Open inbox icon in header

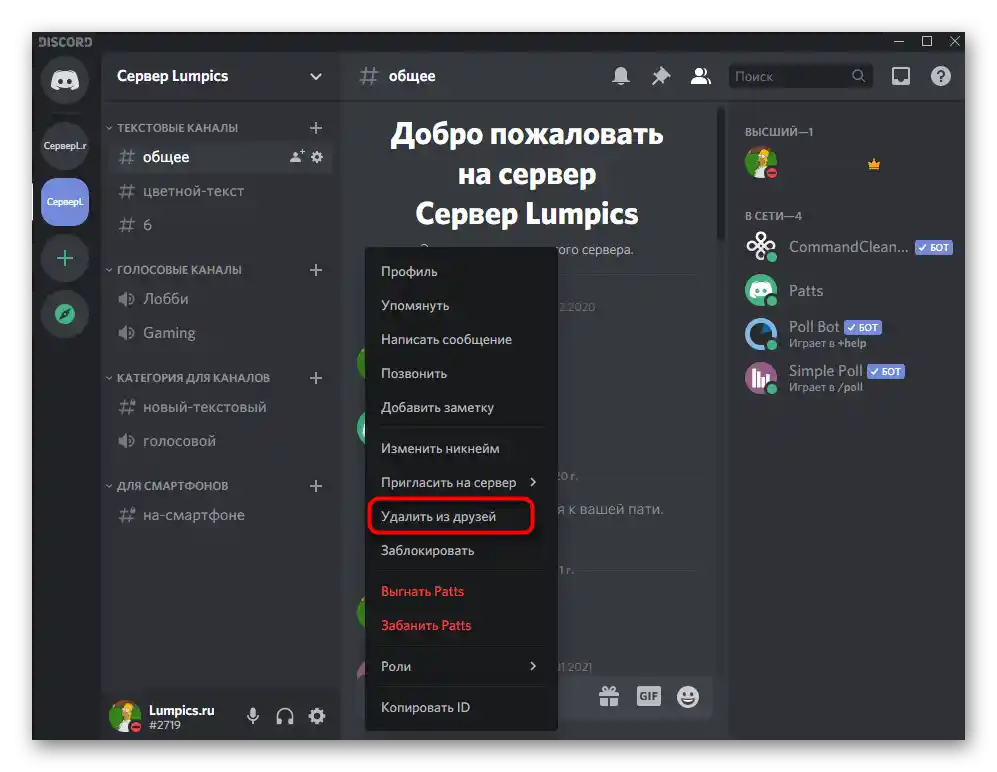pyautogui.click(x=900, y=76)
